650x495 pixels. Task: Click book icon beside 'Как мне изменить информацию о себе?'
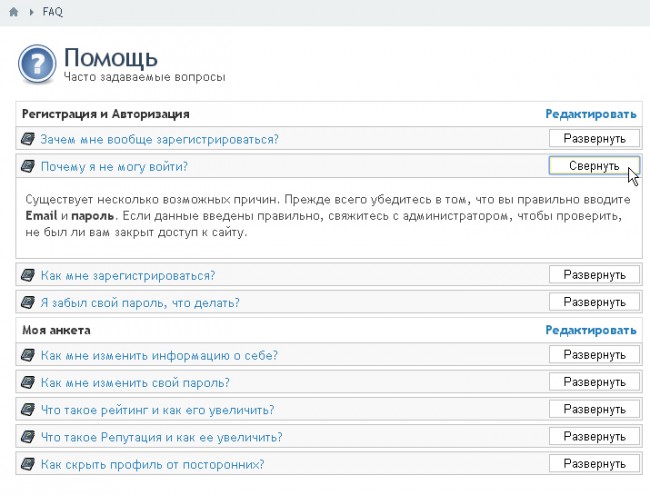click(x=28, y=355)
